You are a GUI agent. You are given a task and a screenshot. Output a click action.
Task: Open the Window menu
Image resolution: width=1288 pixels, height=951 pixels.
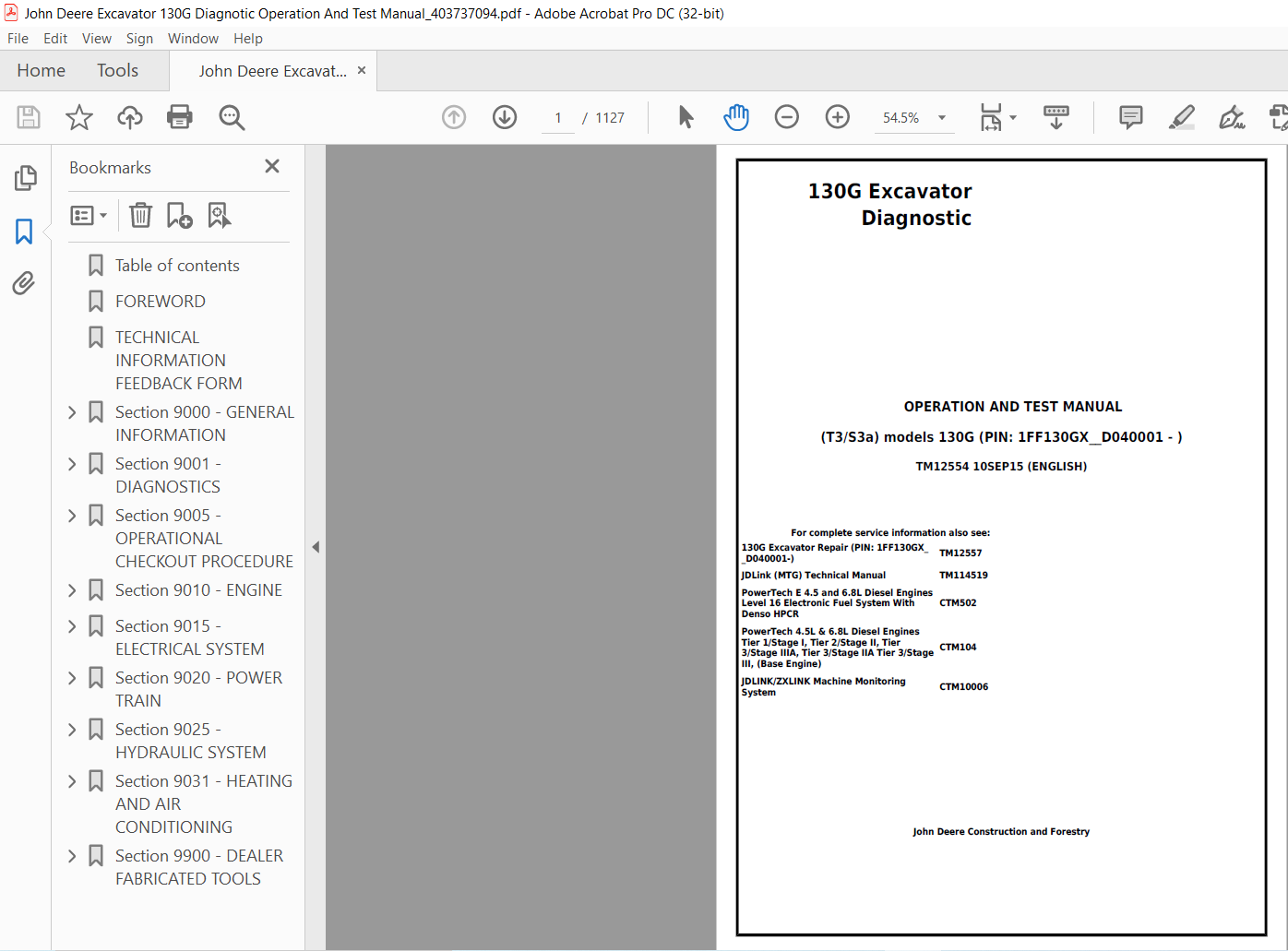pos(193,39)
